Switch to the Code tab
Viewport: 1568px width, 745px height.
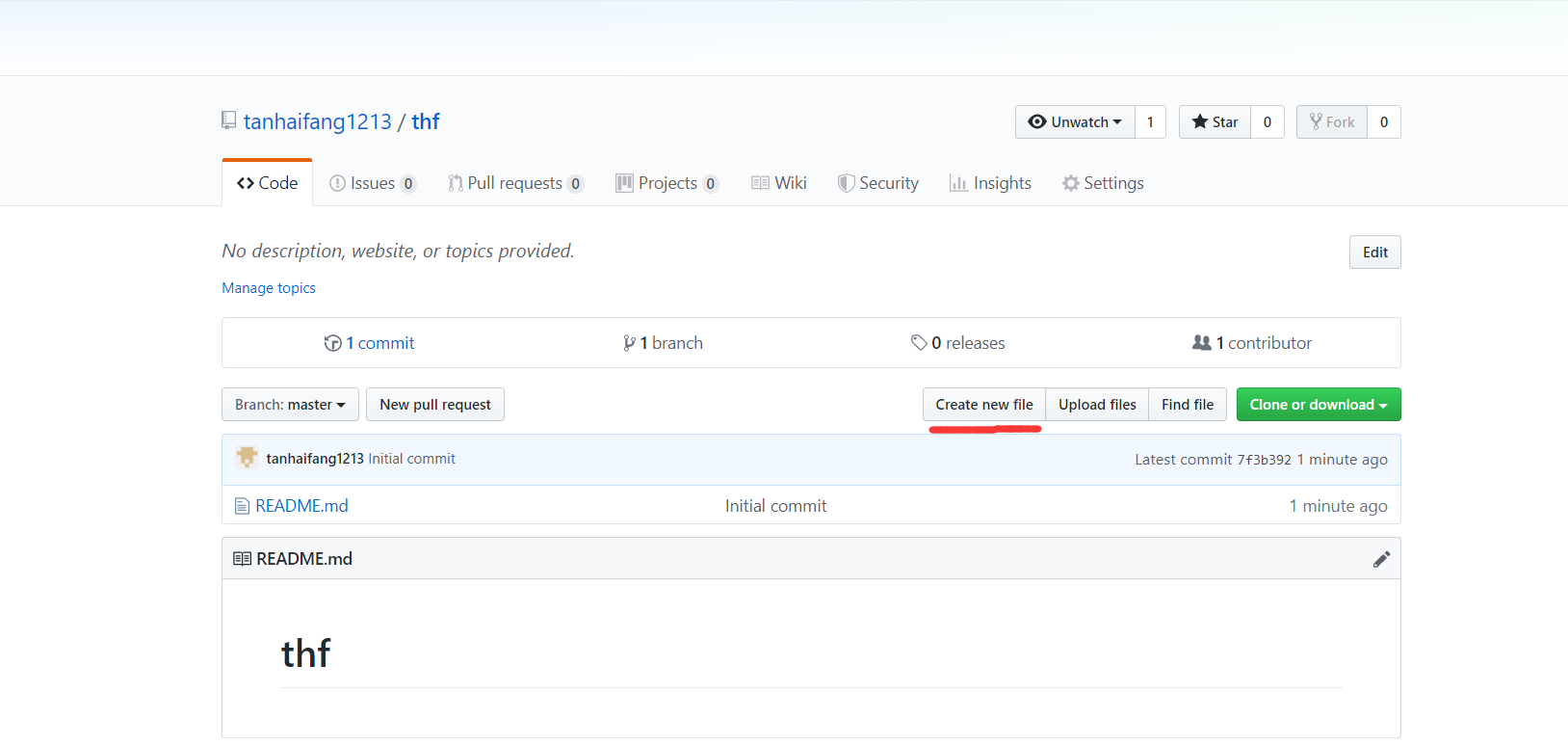tap(268, 183)
